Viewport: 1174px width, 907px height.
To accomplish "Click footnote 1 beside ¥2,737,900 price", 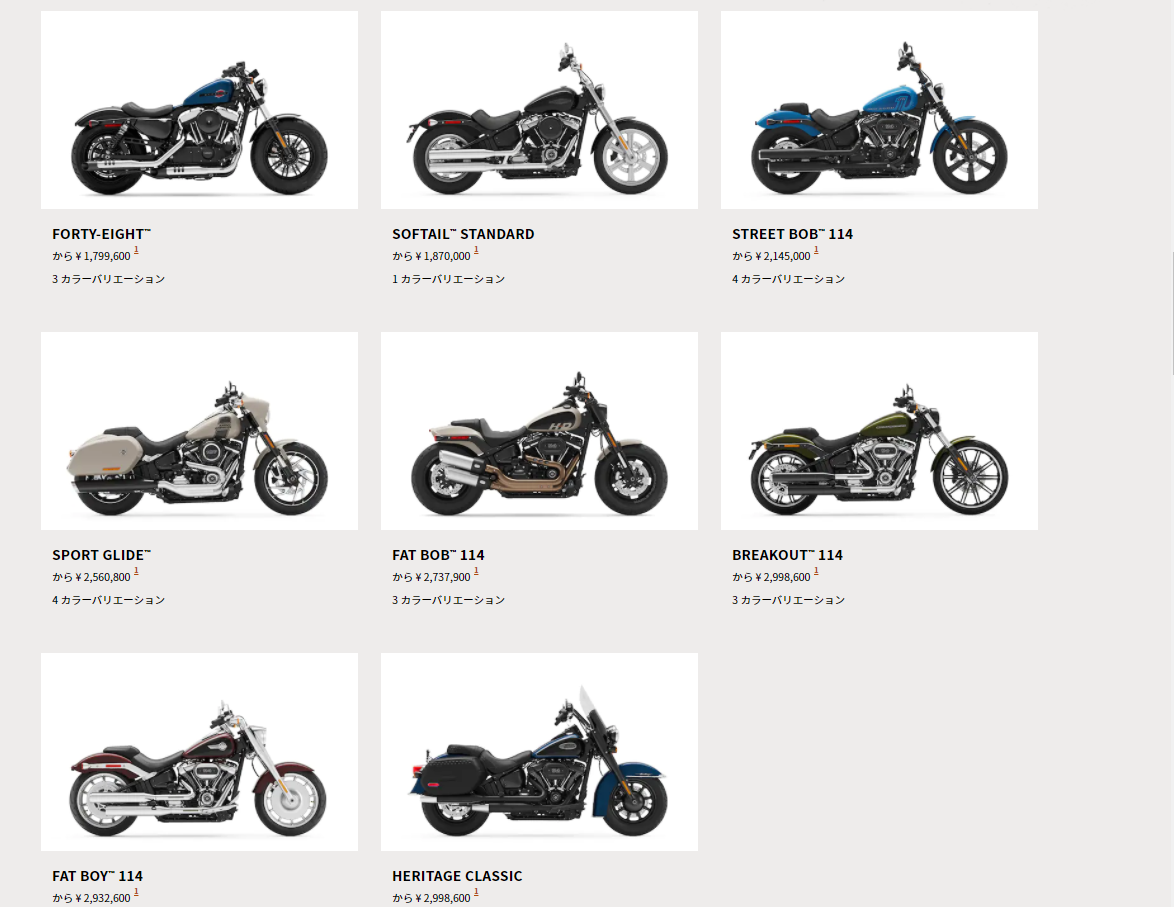I will [x=476, y=572].
